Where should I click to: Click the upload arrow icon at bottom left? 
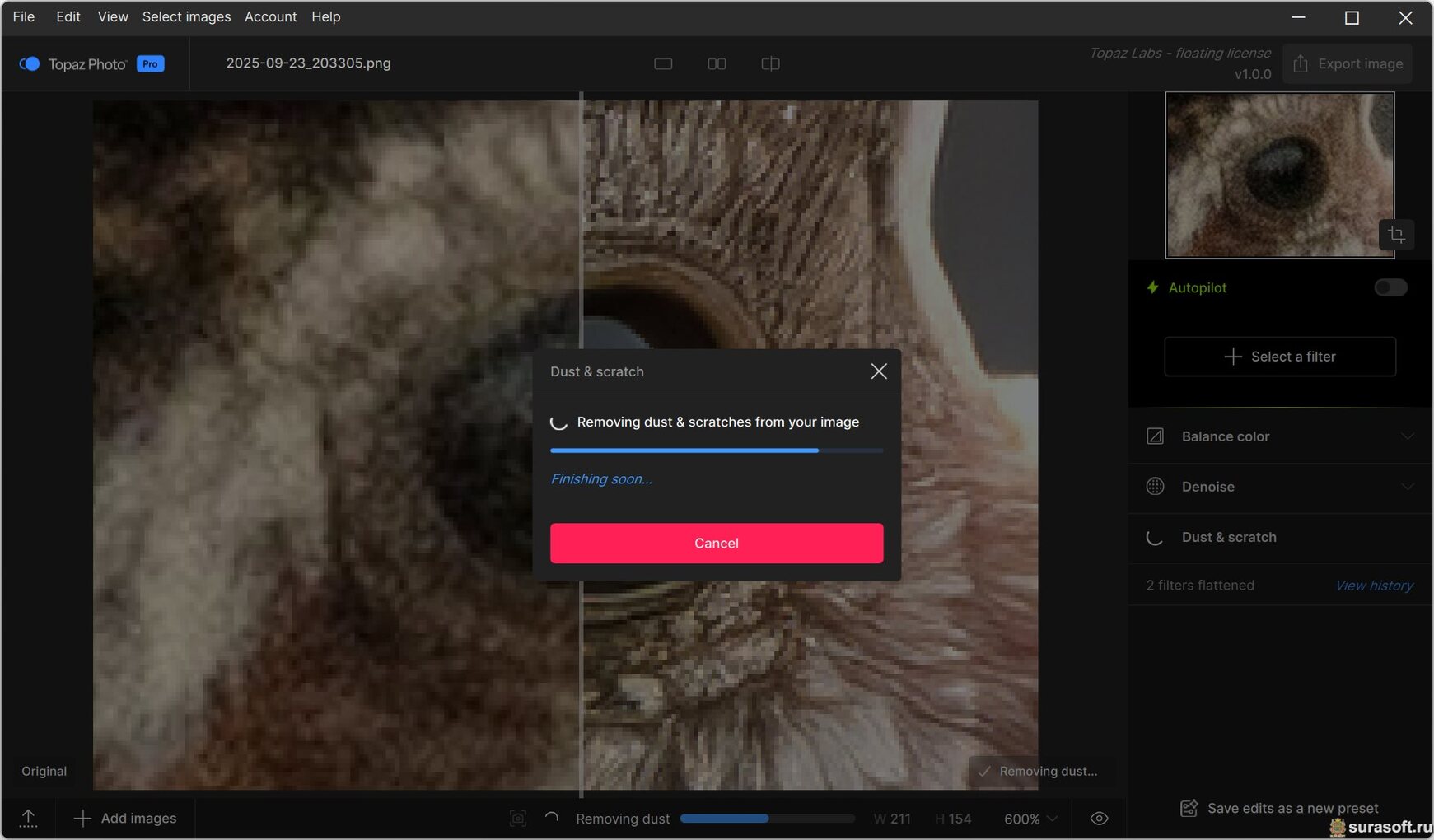[x=28, y=818]
